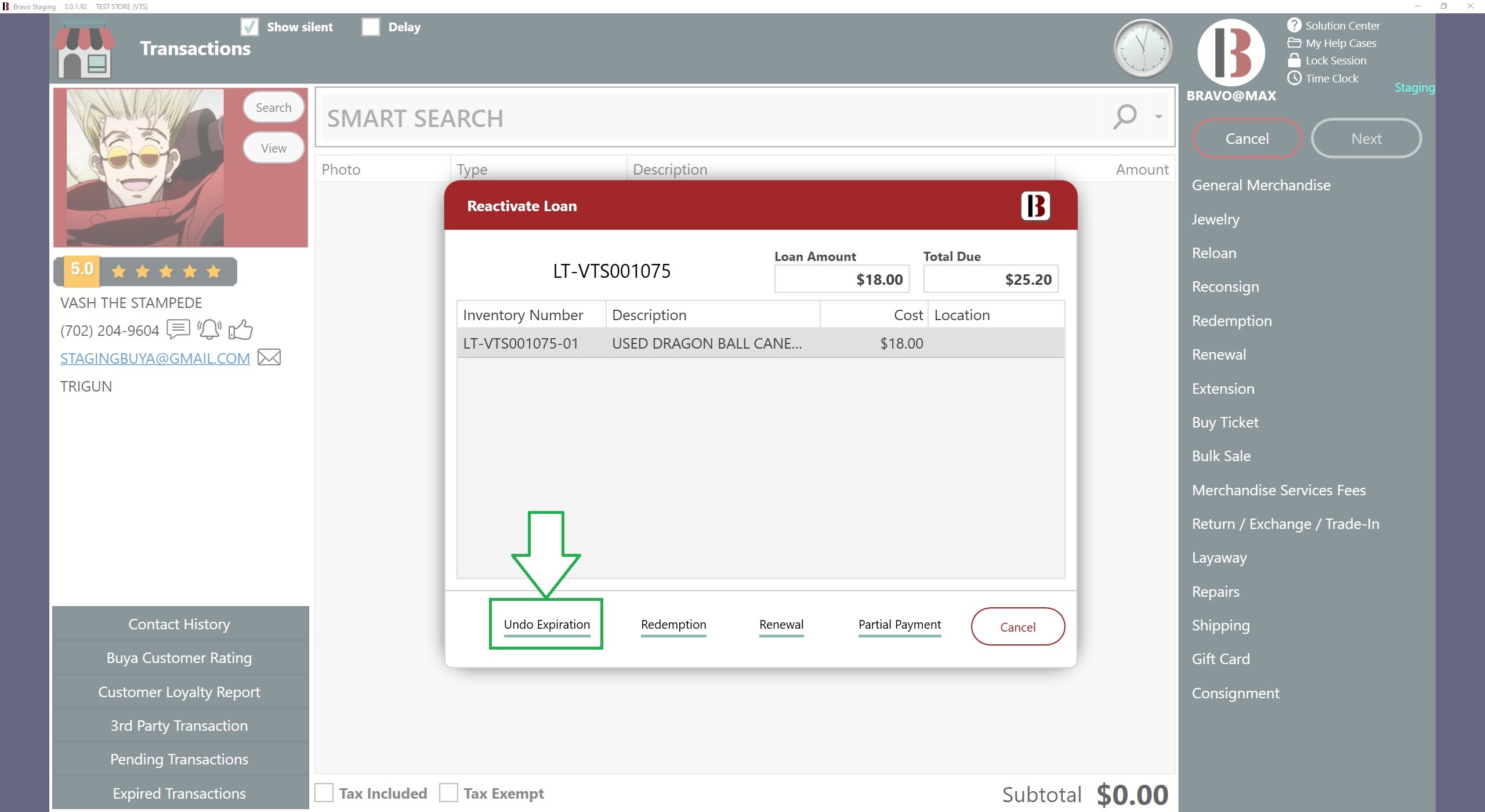Send a text message to customer
Image resolution: width=1485 pixels, height=812 pixels.
click(x=178, y=329)
